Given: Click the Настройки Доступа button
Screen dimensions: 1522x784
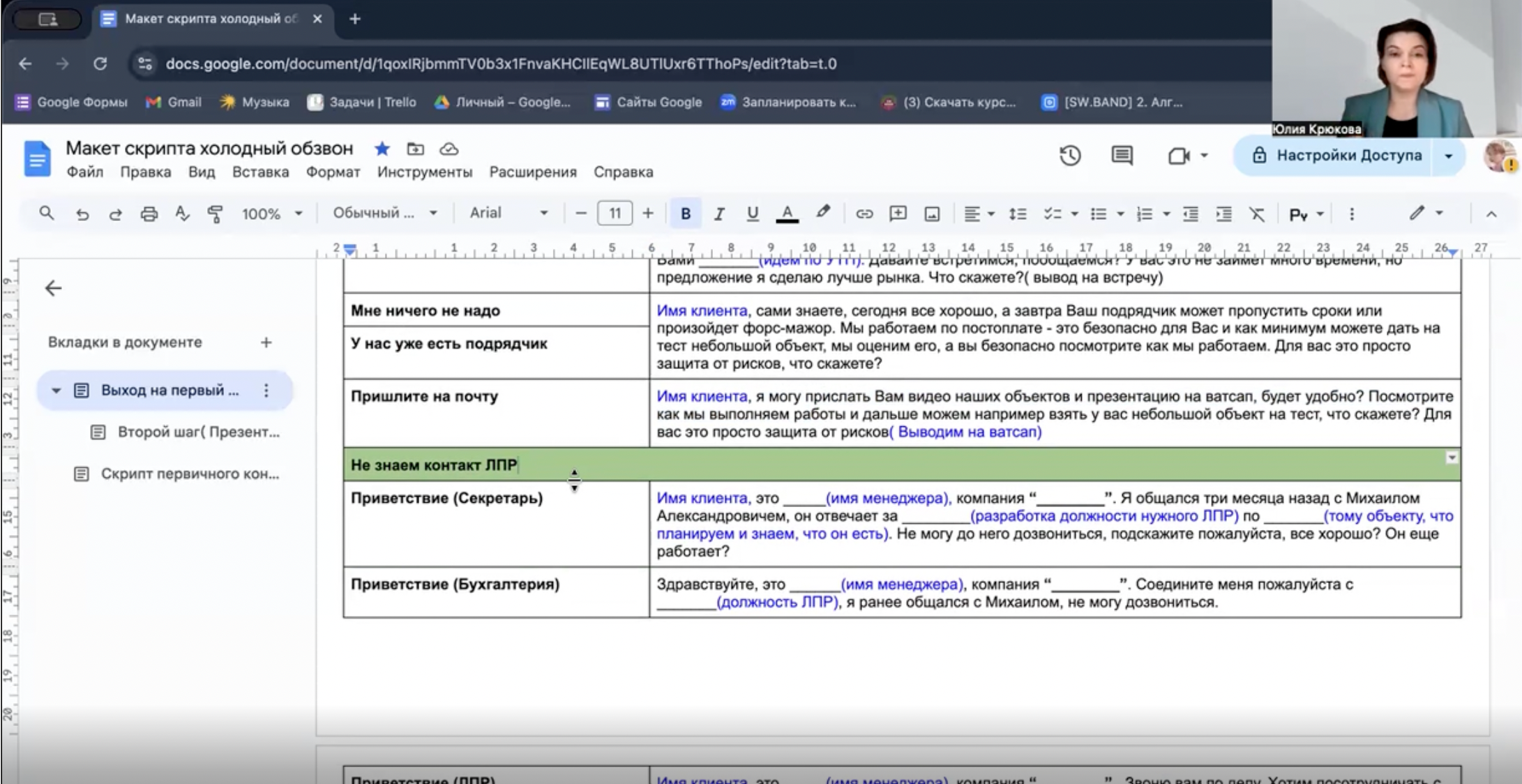Looking at the screenshot, I should coord(1336,155).
